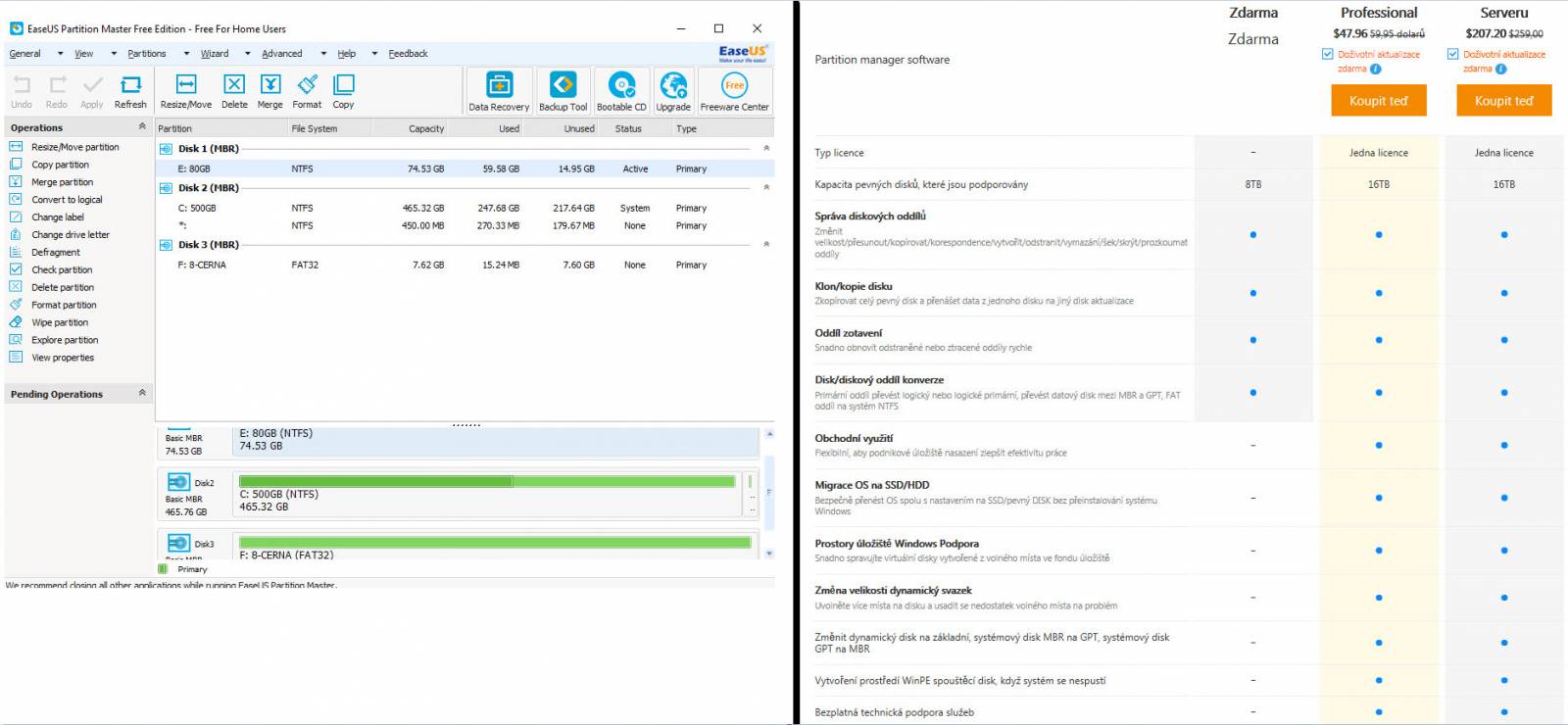Select F: 8-CERNA bar in Disk3 map
The height and width of the screenshot is (725, 1568).
point(495,542)
